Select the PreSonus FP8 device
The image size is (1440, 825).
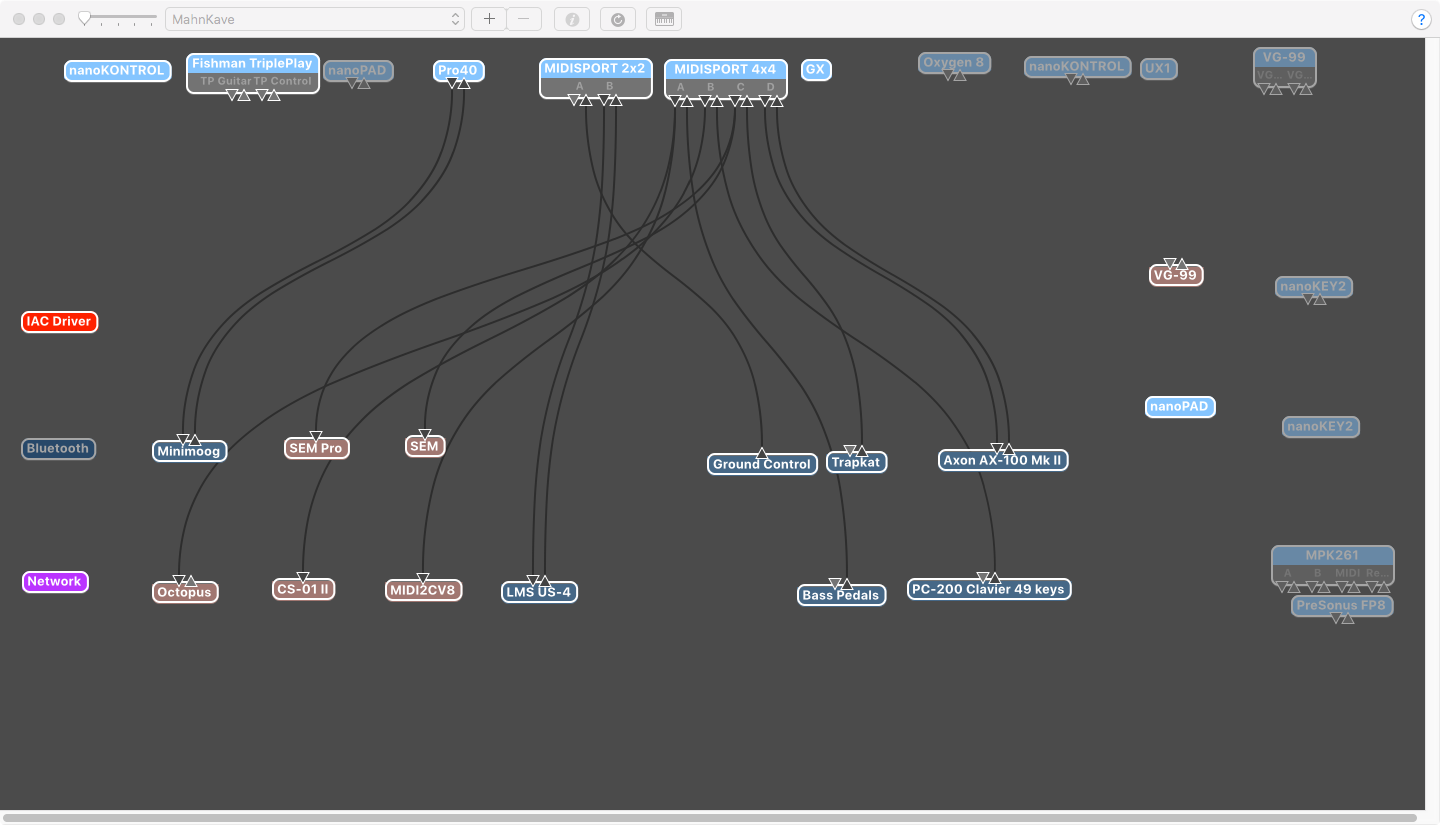[1342, 606]
